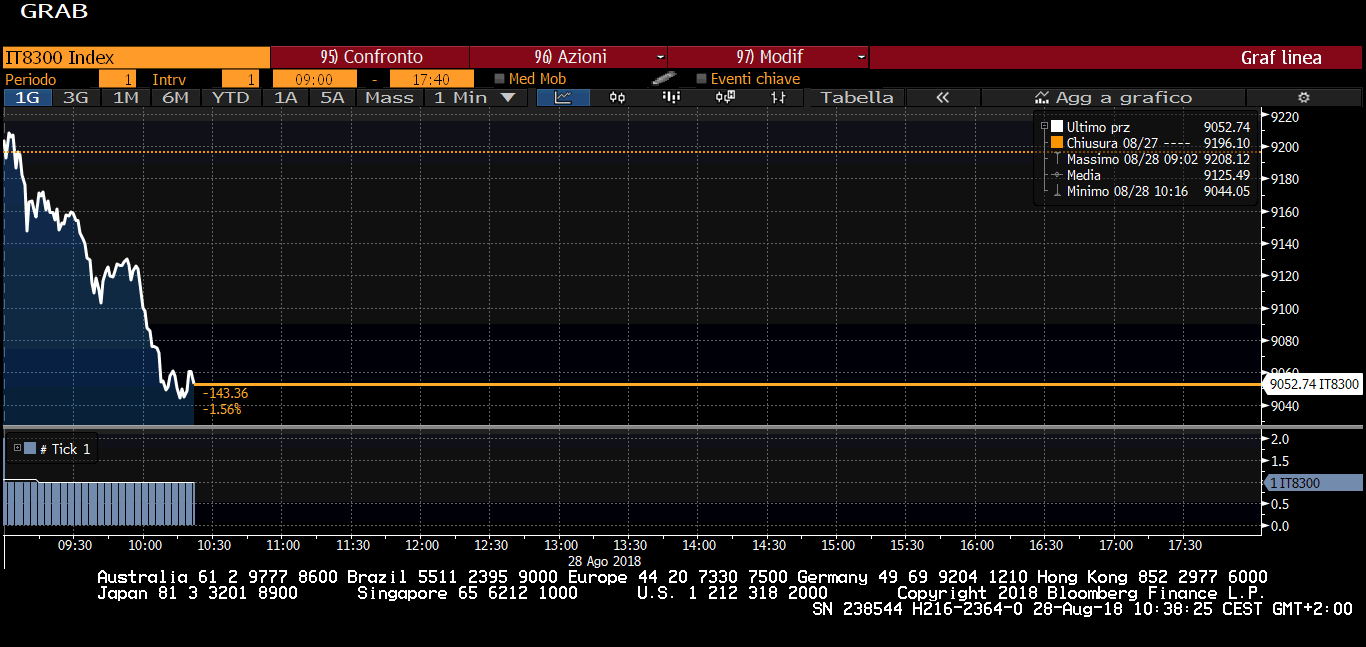
Task: Collapse the Ultimo prz legend tree
Action: pyautogui.click(x=1045, y=127)
